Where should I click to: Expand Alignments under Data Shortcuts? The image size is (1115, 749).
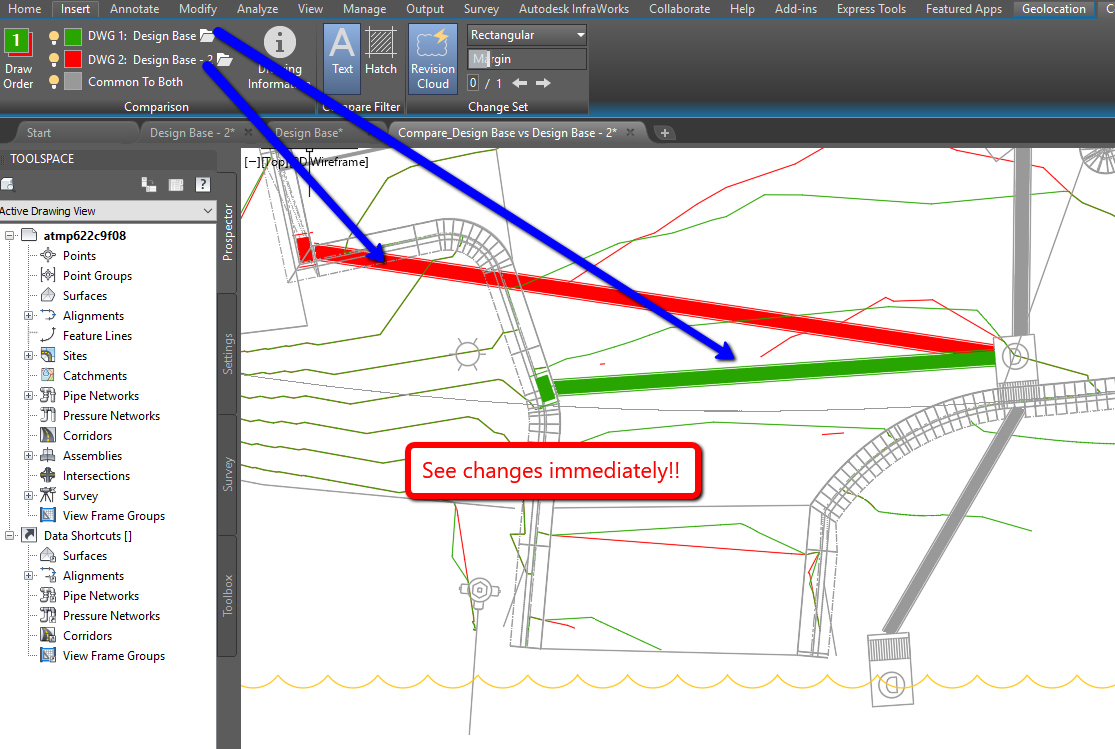point(29,575)
